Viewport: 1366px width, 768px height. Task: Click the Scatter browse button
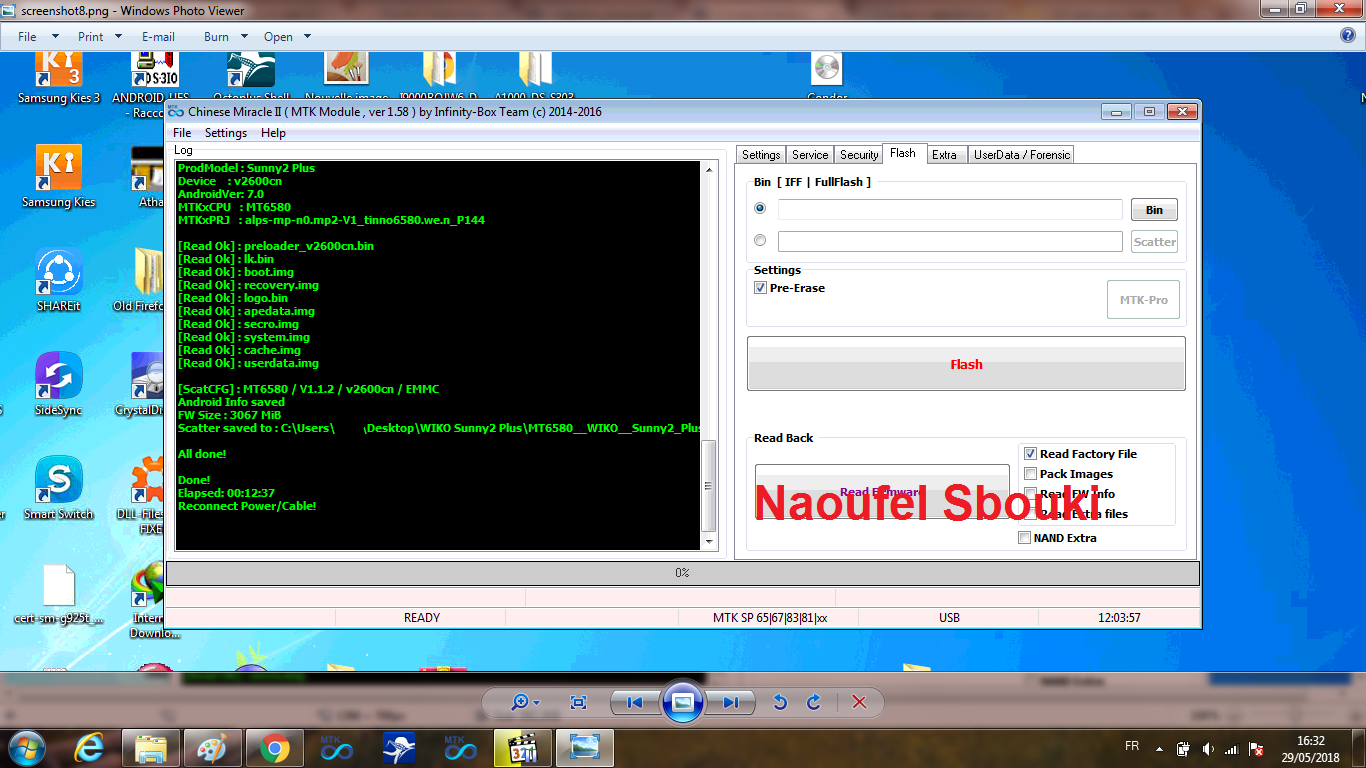pos(1154,242)
